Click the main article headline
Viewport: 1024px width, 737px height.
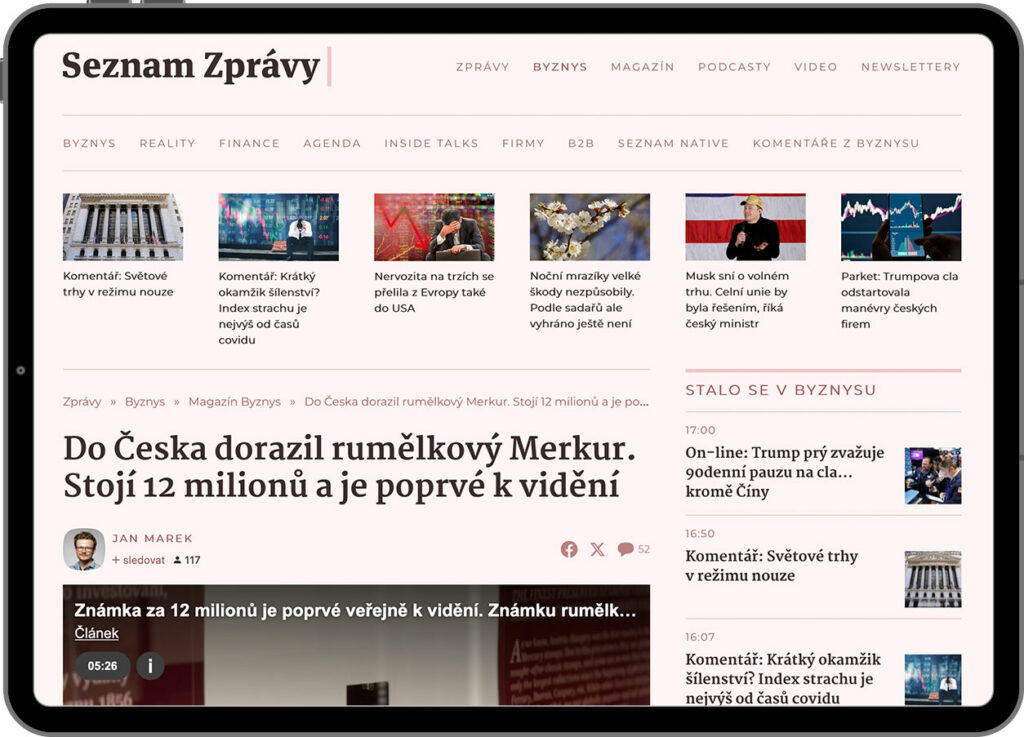click(349, 467)
